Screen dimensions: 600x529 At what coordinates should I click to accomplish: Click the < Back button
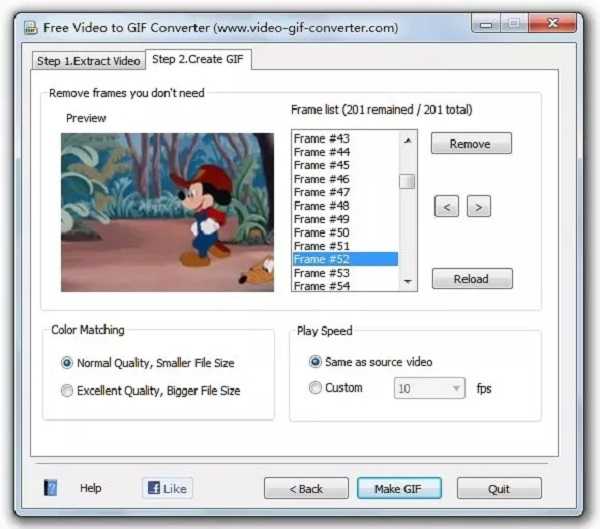(306, 488)
